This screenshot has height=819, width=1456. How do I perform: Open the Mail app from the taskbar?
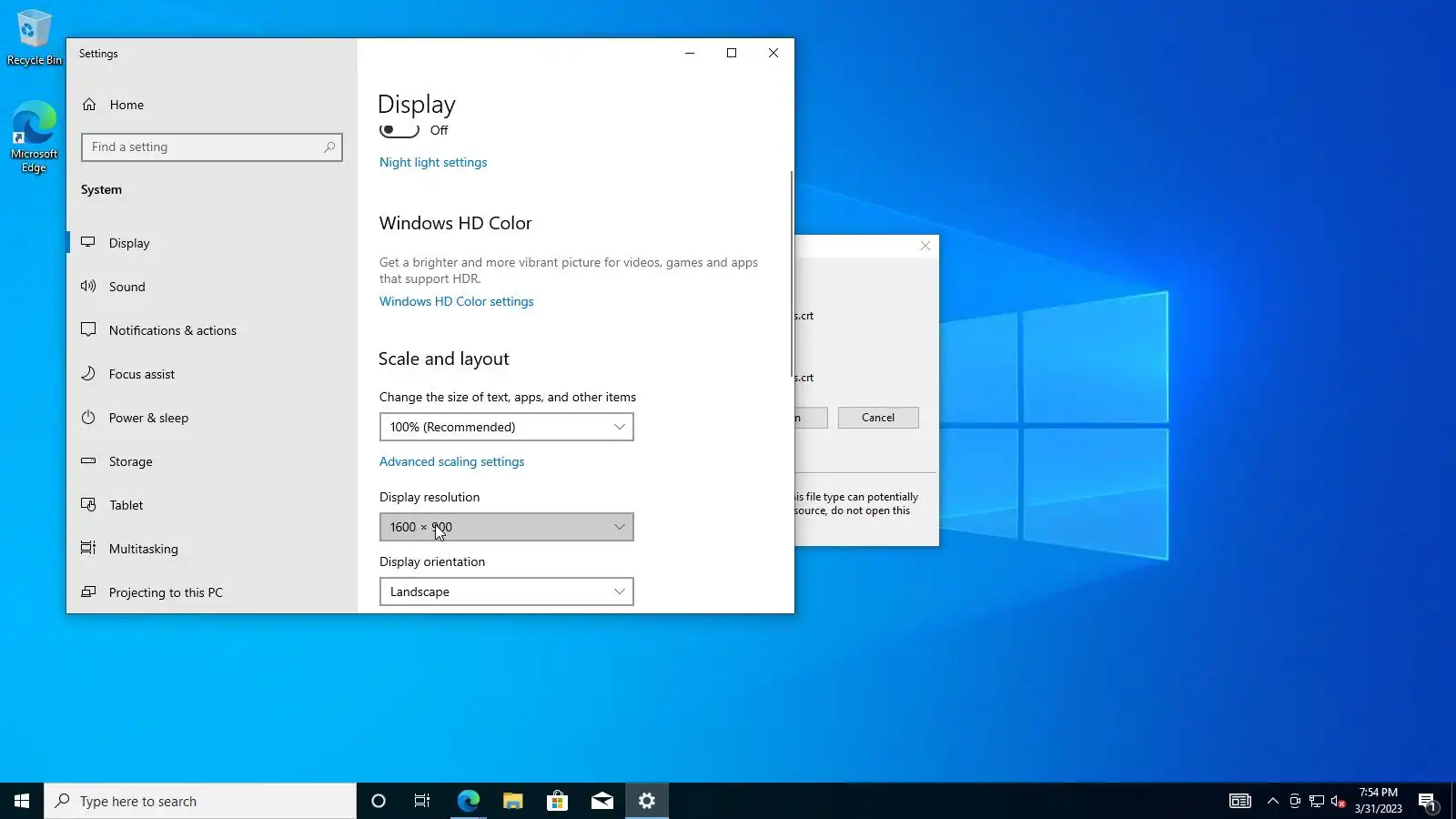coord(602,801)
